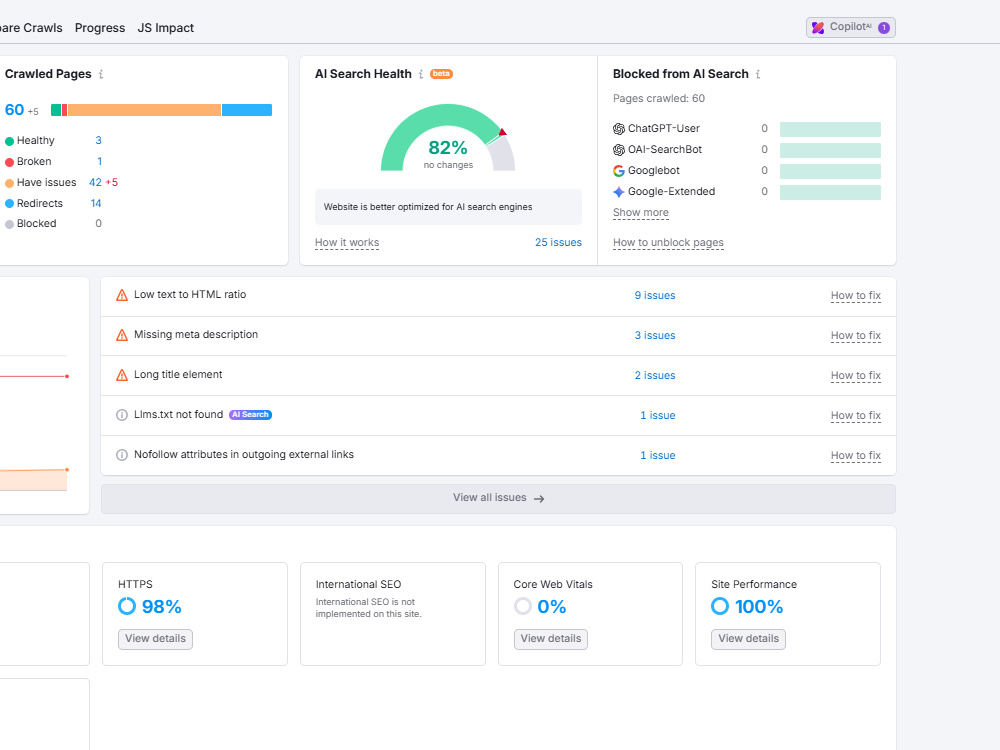Open How to fix for Low text ratio
This screenshot has height=750, width=1000.
856,295
